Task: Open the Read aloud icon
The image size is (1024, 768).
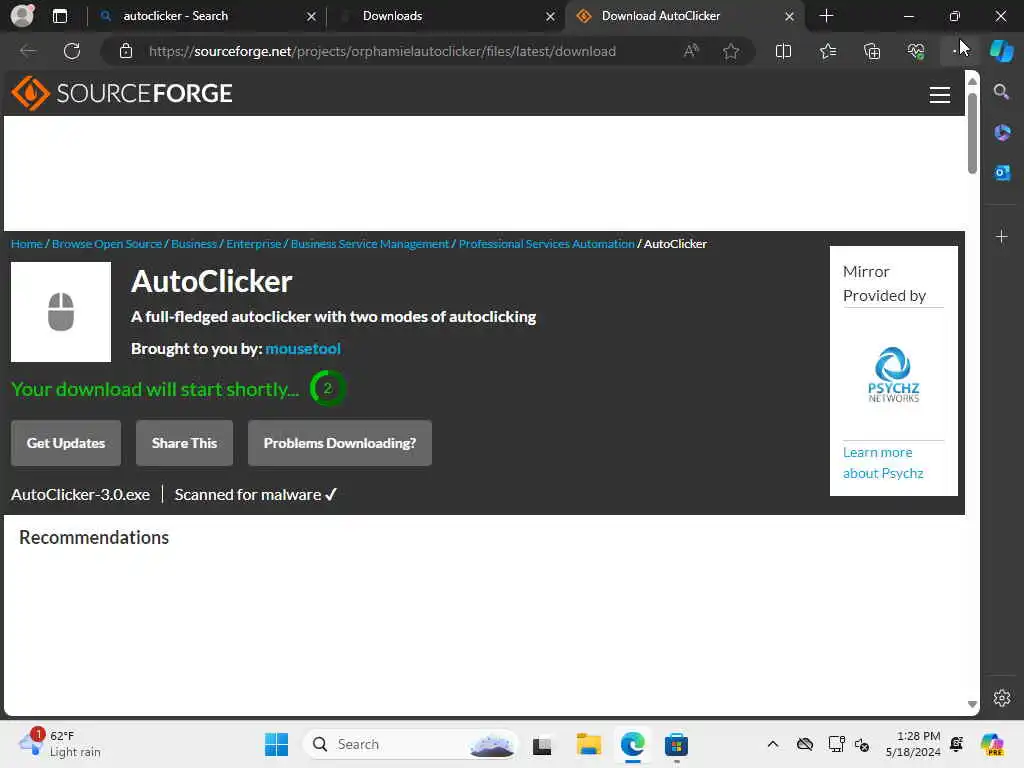Action: [x=691, y=51]
